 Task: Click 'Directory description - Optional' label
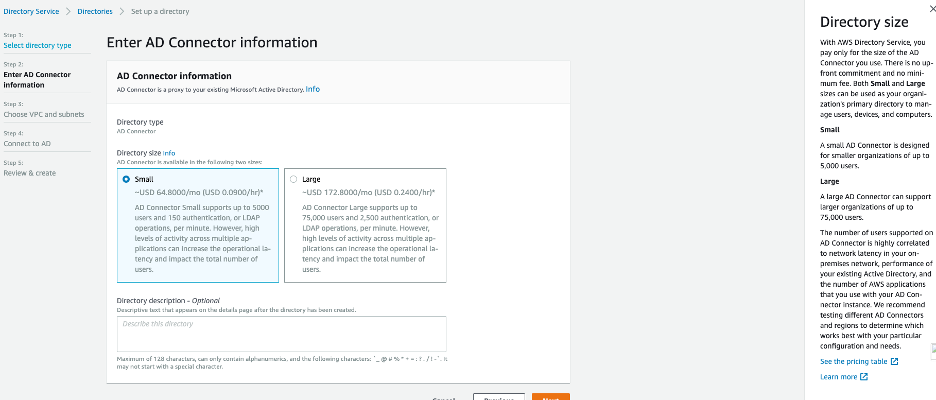pyautogui.click(x=168, y=300)
